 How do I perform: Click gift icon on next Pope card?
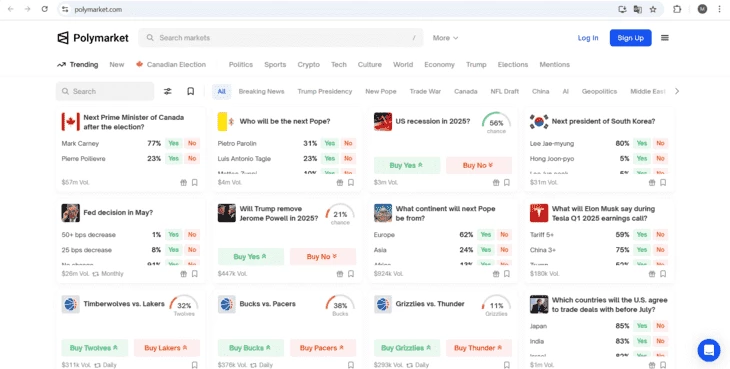[340, 182]
